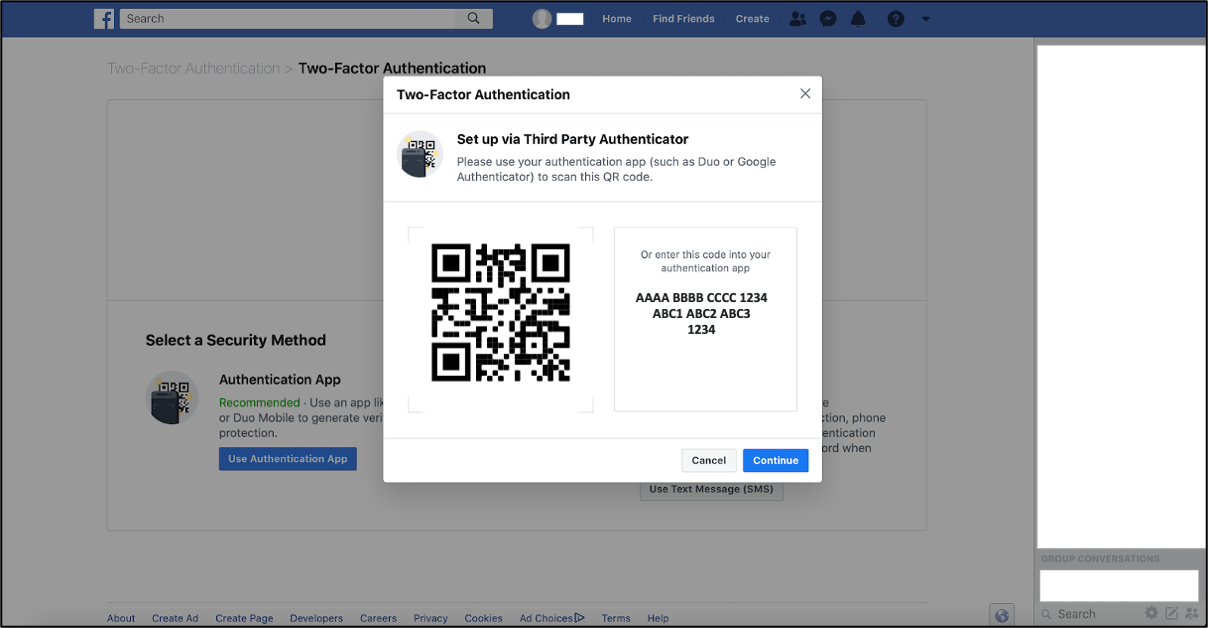Open the Friend Requests icon
This screenshot has height=628, width=1208.
[797, 18]
